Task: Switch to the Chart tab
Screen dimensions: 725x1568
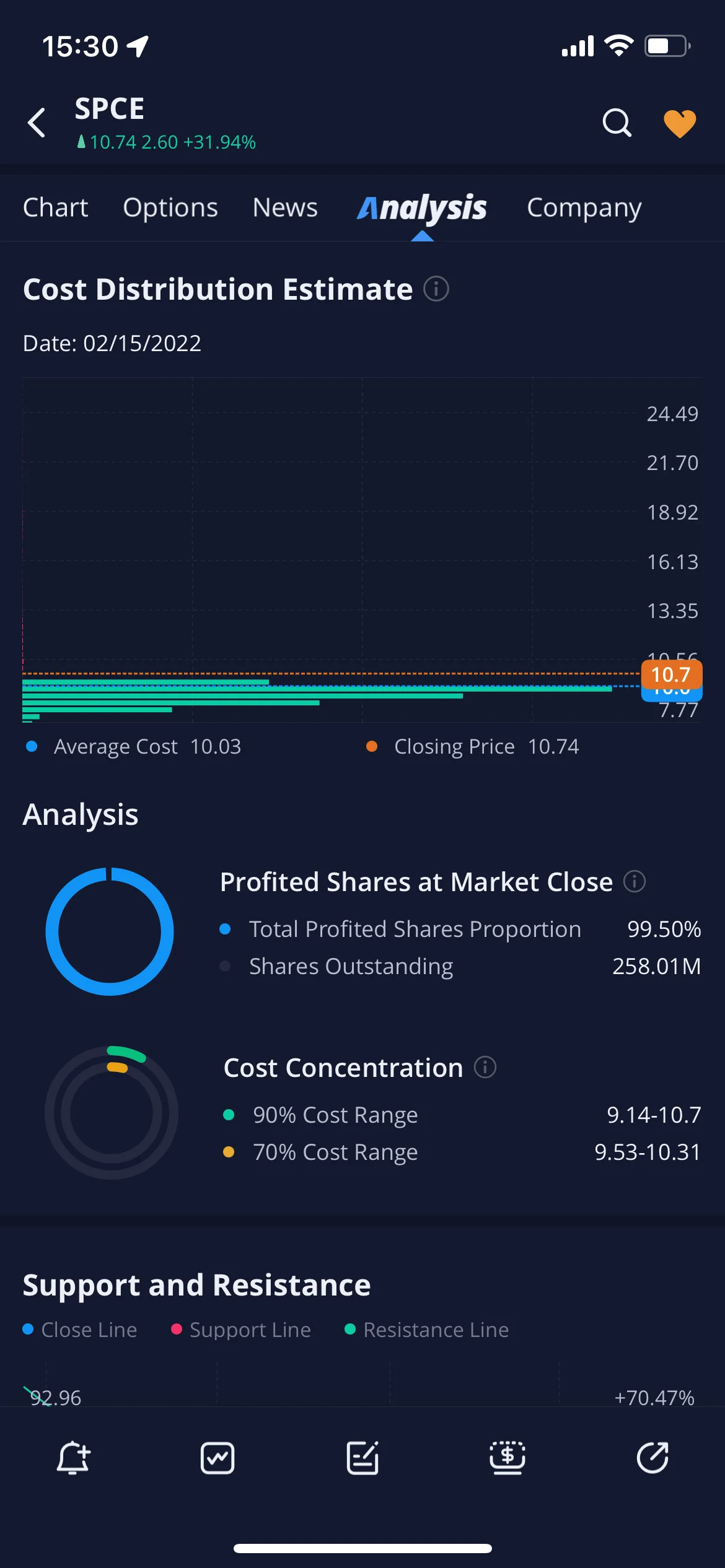Action: point(56,207)
